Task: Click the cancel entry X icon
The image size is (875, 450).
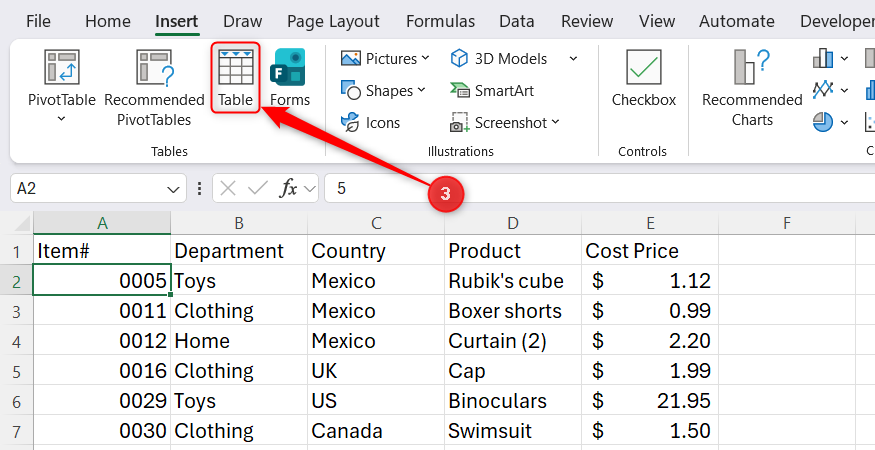Action: [x=228, y=189]
